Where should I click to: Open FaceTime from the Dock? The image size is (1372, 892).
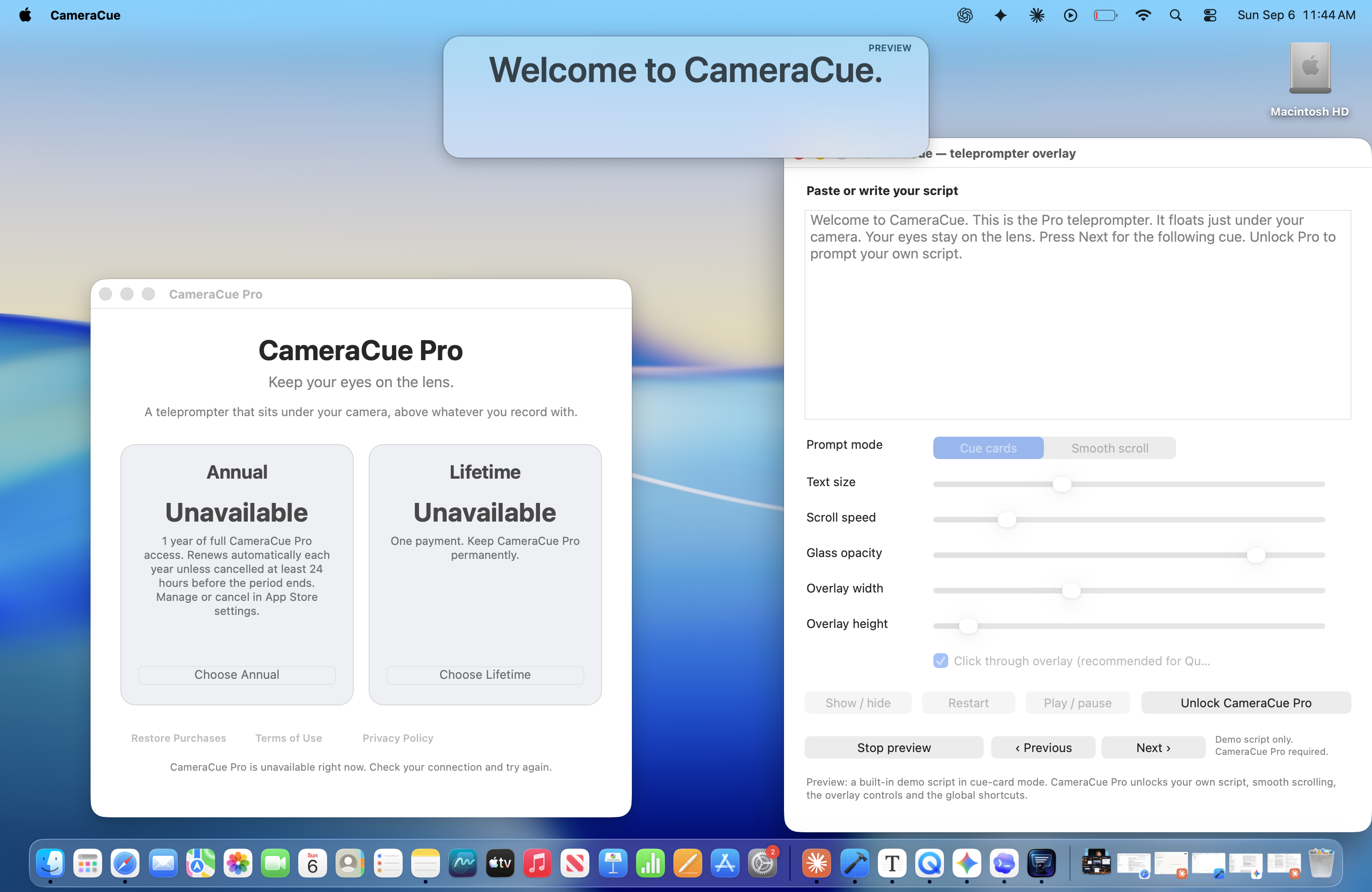pyautogui.click(x=275, y=863)
